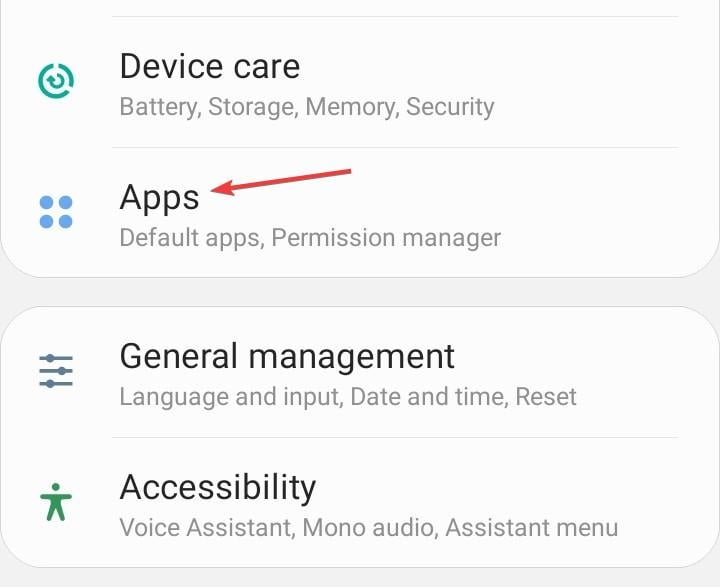This screenshot has width=720, height=587.
Task: Tap the Apps four-dot grid icon
Action: point(56,212)
